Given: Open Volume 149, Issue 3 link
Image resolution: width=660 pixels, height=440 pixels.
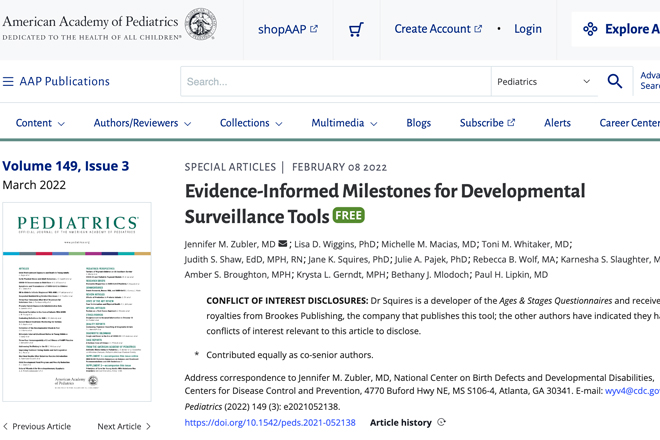Looking at the screenshot, I should click(x=66, y=166).
